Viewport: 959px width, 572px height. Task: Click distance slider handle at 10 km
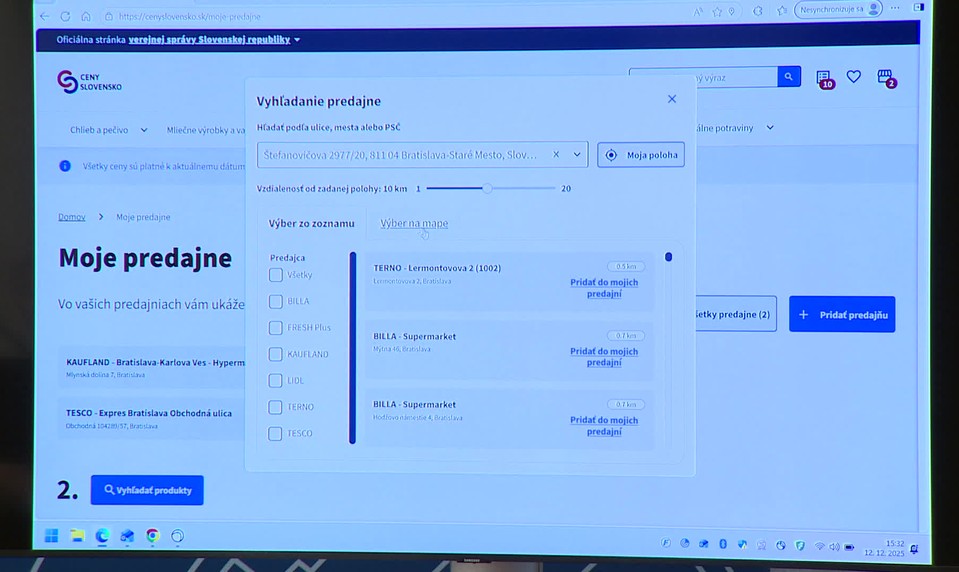[x=487, y=188]
